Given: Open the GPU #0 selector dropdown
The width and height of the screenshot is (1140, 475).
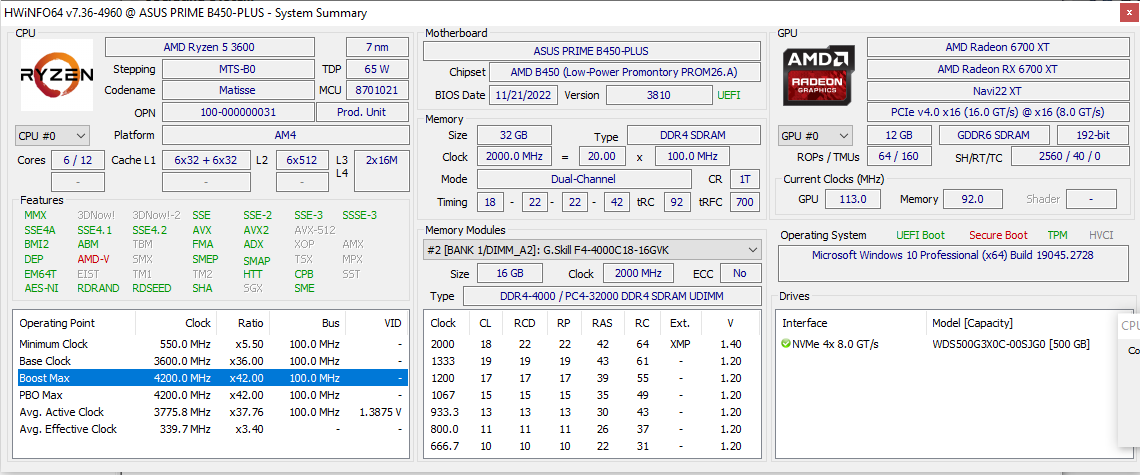Looking at the screenshot, I should tap(816, 135).
